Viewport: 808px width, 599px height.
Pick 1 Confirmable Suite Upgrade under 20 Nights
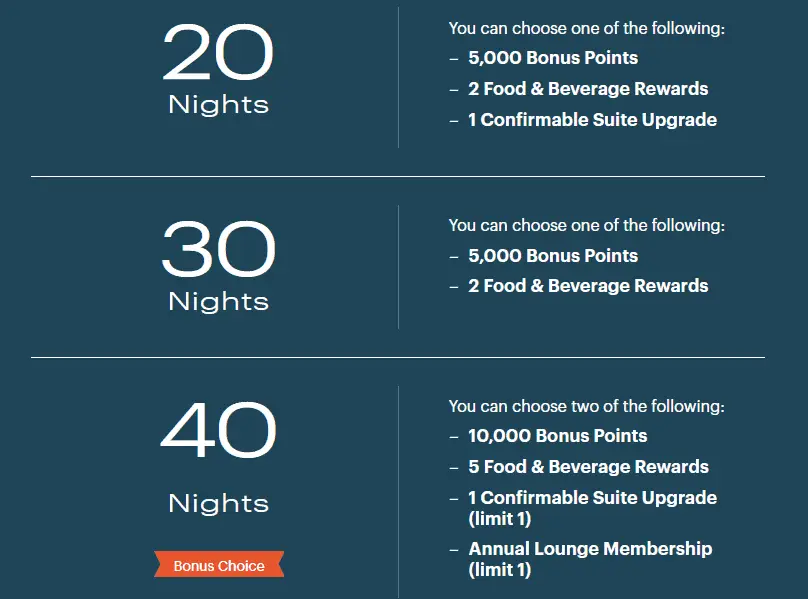coord(592,120)
